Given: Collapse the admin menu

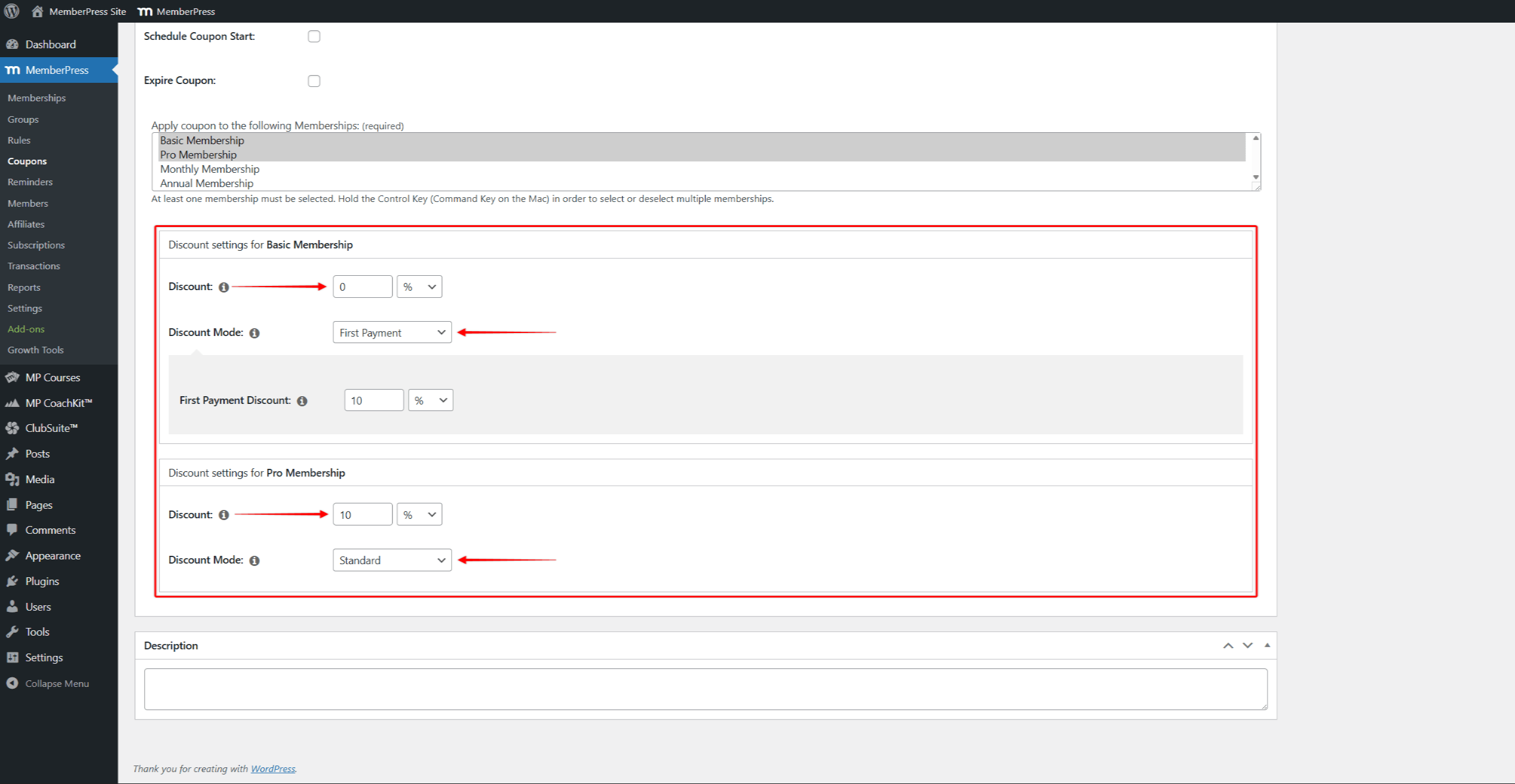Looking at the screenshot, I should click(x=56, y=683).
